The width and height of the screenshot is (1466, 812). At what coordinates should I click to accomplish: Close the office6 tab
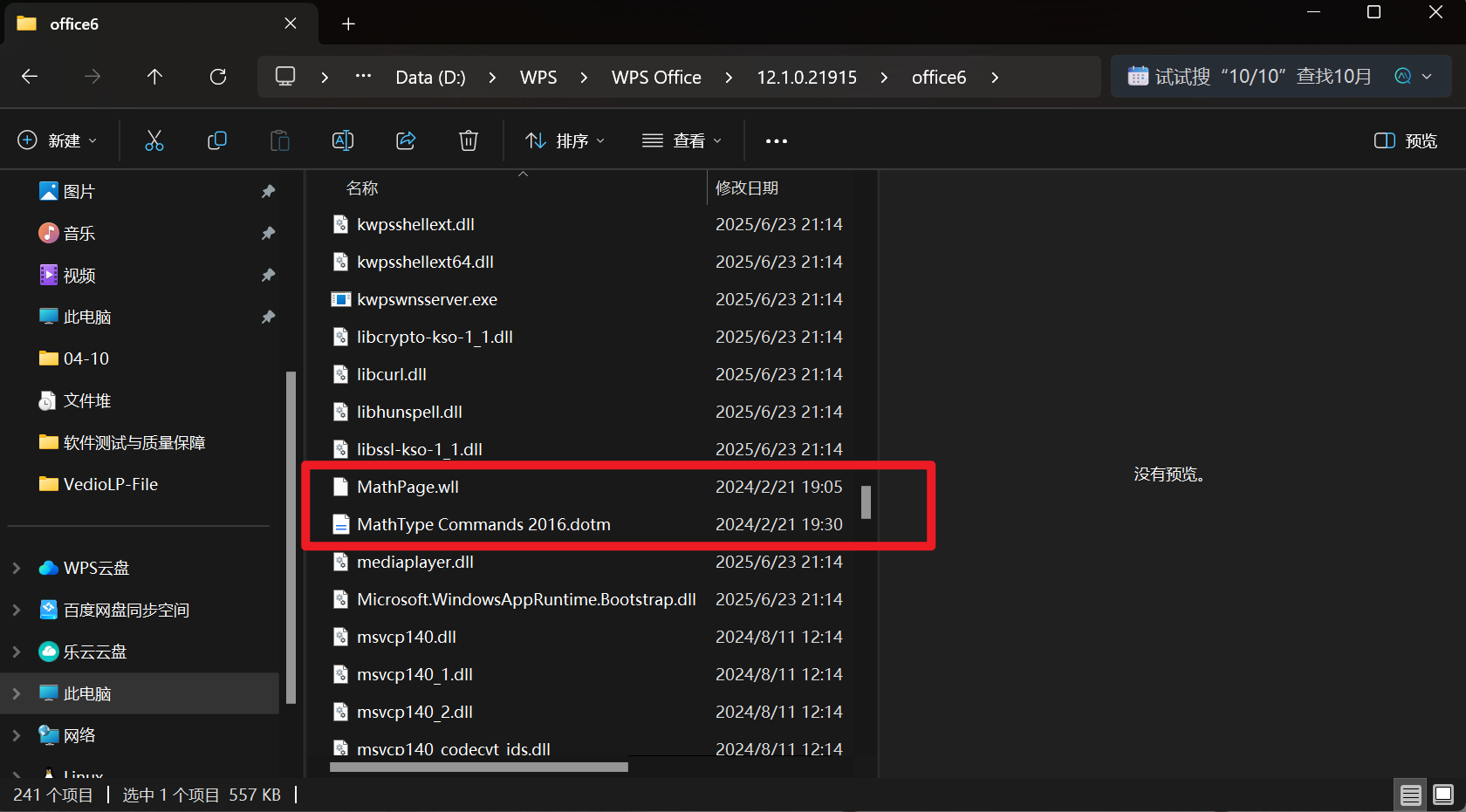pyautogui.click(x=291, y=24)
